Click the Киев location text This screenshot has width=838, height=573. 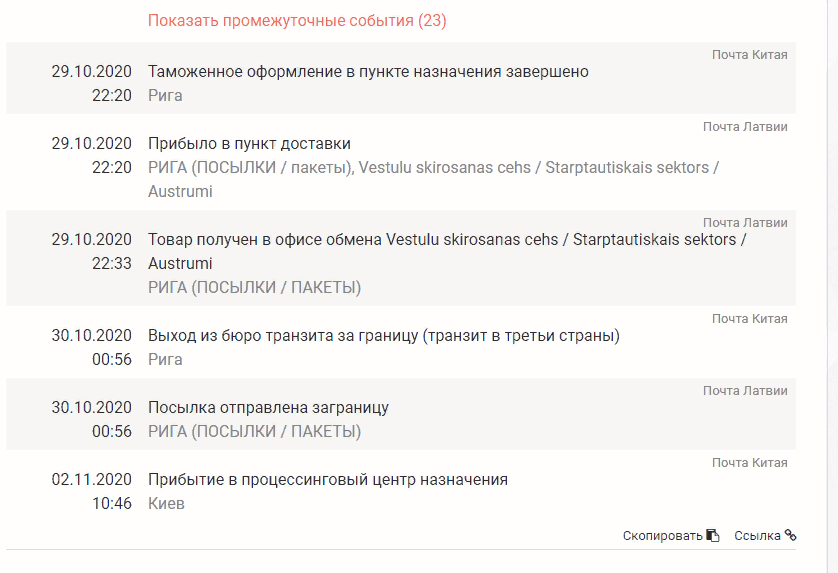coord(166,504)
